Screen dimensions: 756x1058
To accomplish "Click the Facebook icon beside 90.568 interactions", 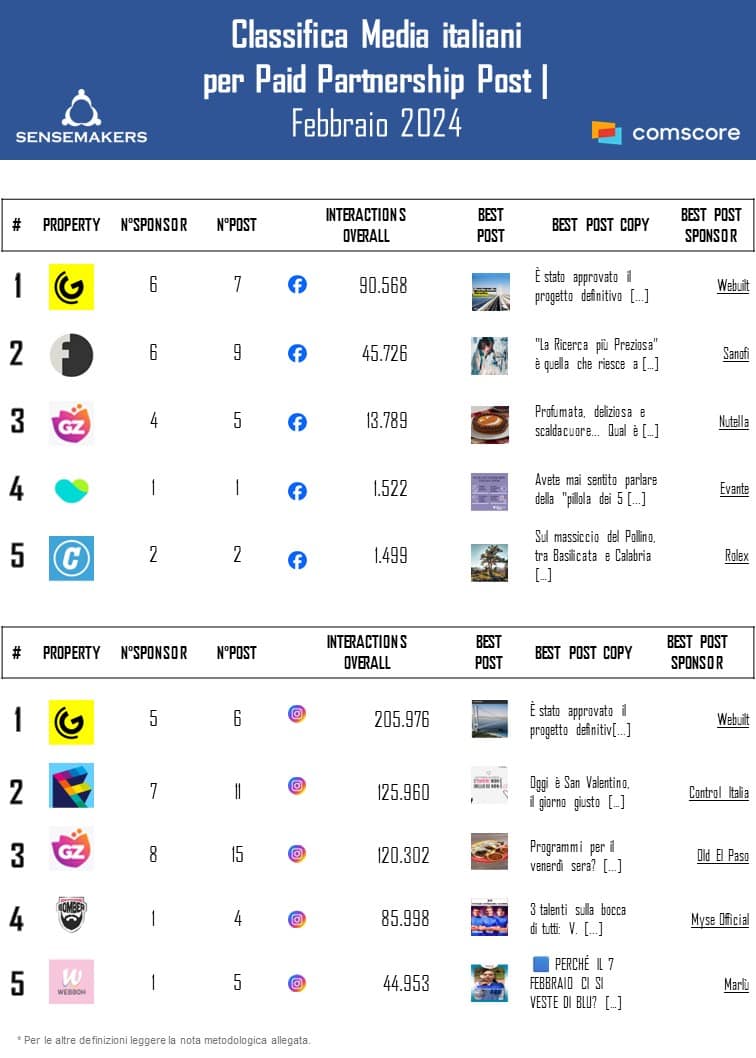I will 297,285.
